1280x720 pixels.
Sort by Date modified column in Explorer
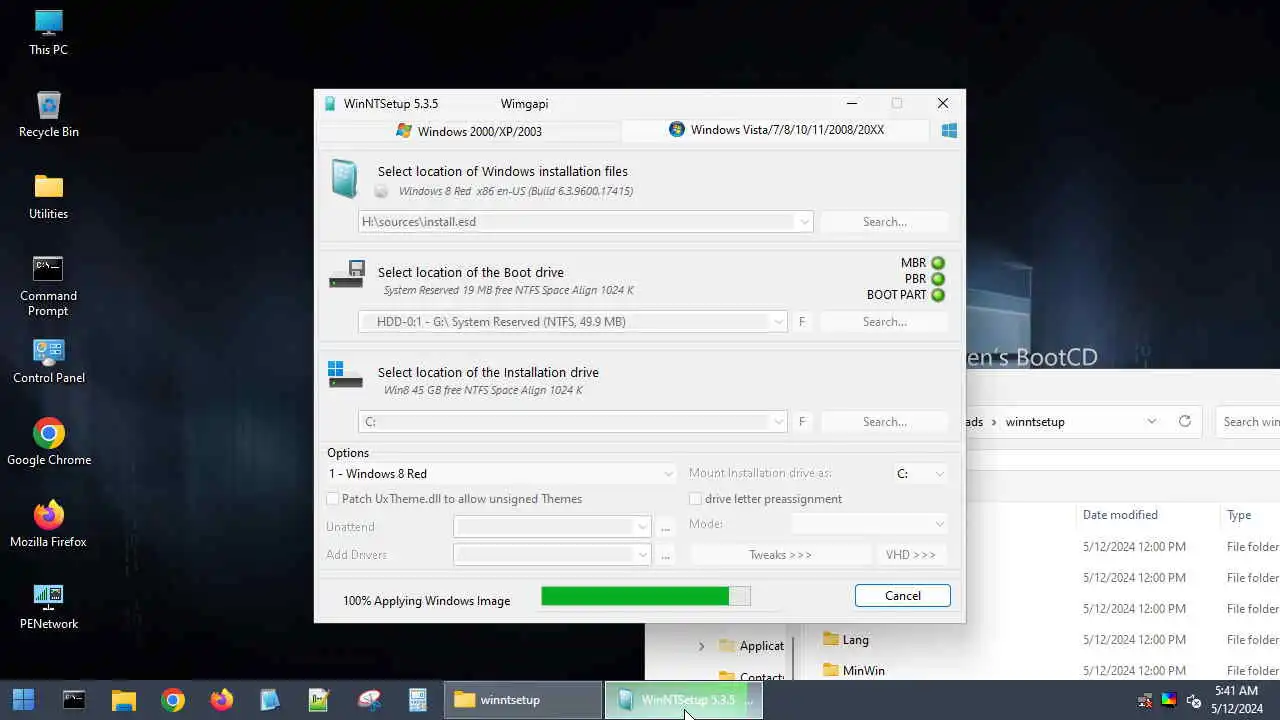tap(1120, 515)
